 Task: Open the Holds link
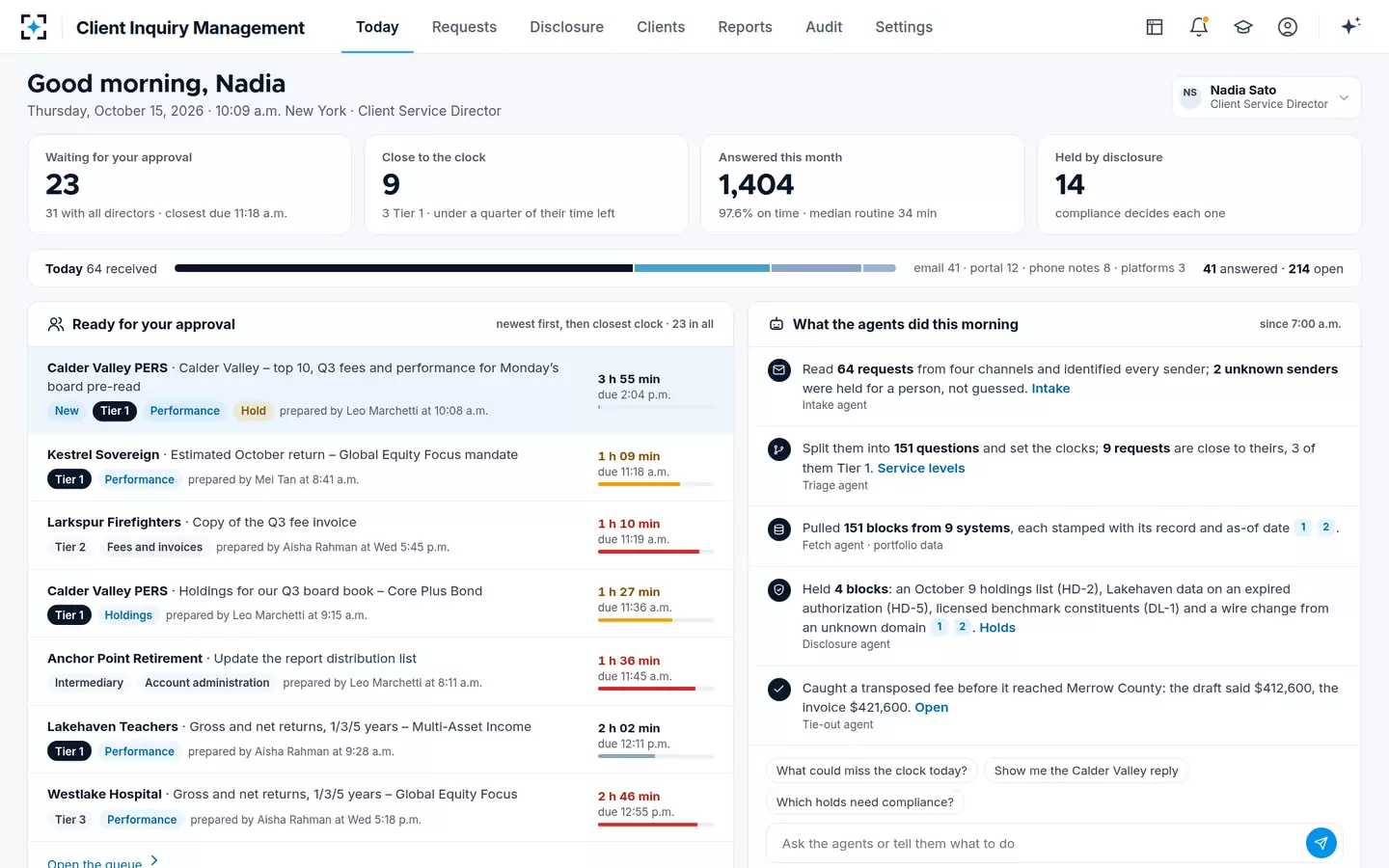(997, 628)
